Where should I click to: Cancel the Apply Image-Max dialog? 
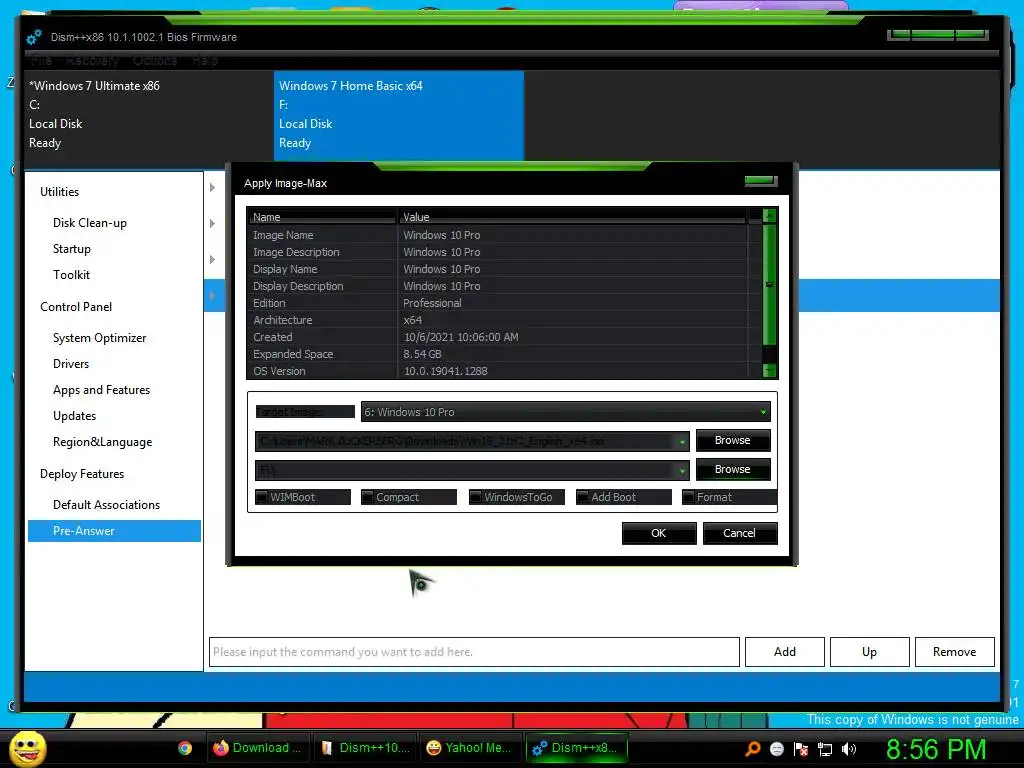pyautogui.click(x=739, y=533)
